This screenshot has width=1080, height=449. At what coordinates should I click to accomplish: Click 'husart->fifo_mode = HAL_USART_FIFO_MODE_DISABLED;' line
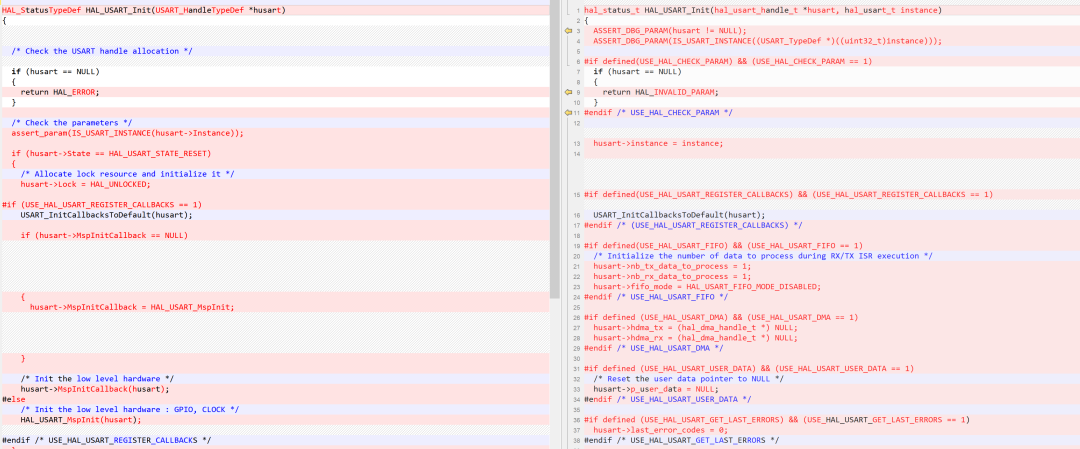tap(707, 286)
